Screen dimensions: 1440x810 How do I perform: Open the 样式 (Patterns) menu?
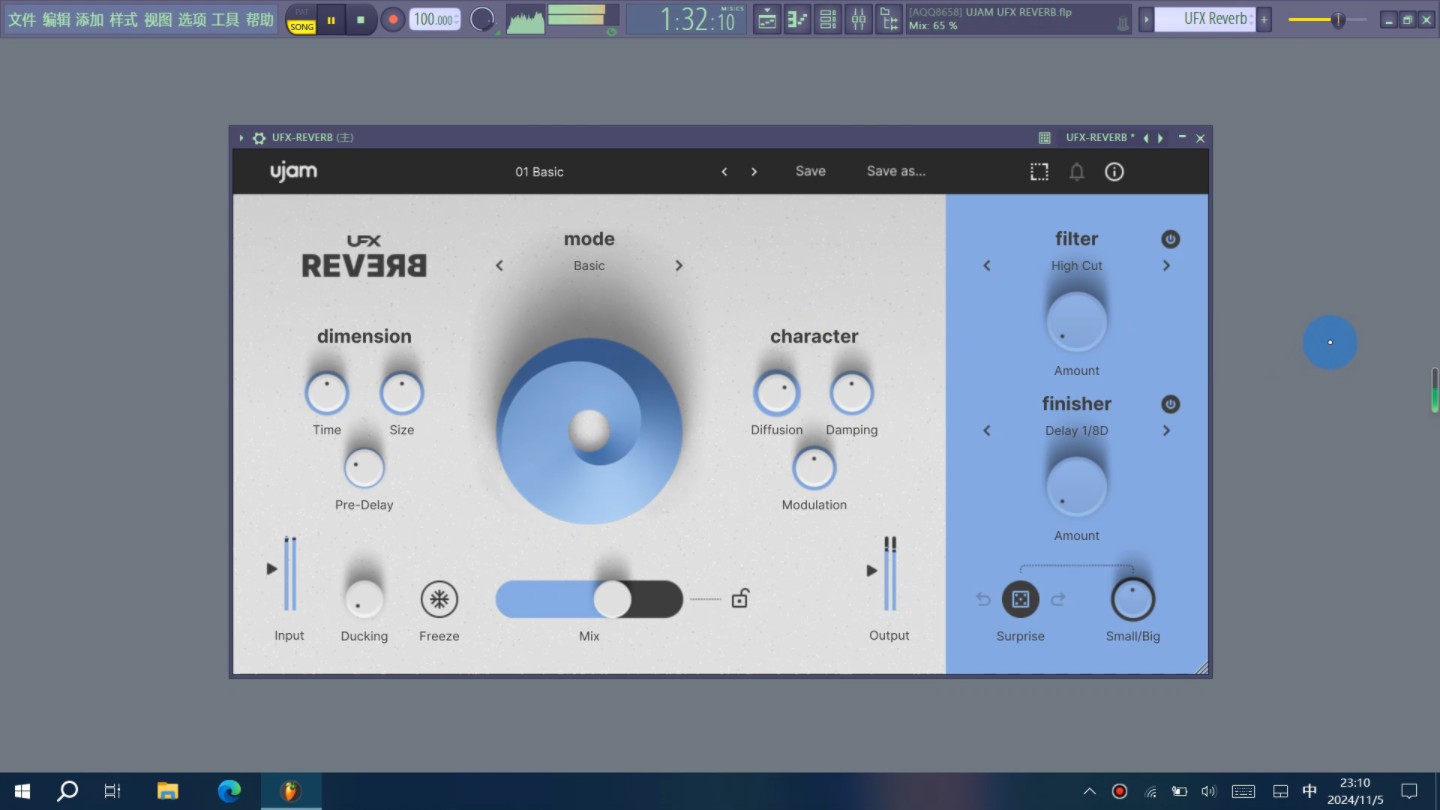click(x=124, y=19)
